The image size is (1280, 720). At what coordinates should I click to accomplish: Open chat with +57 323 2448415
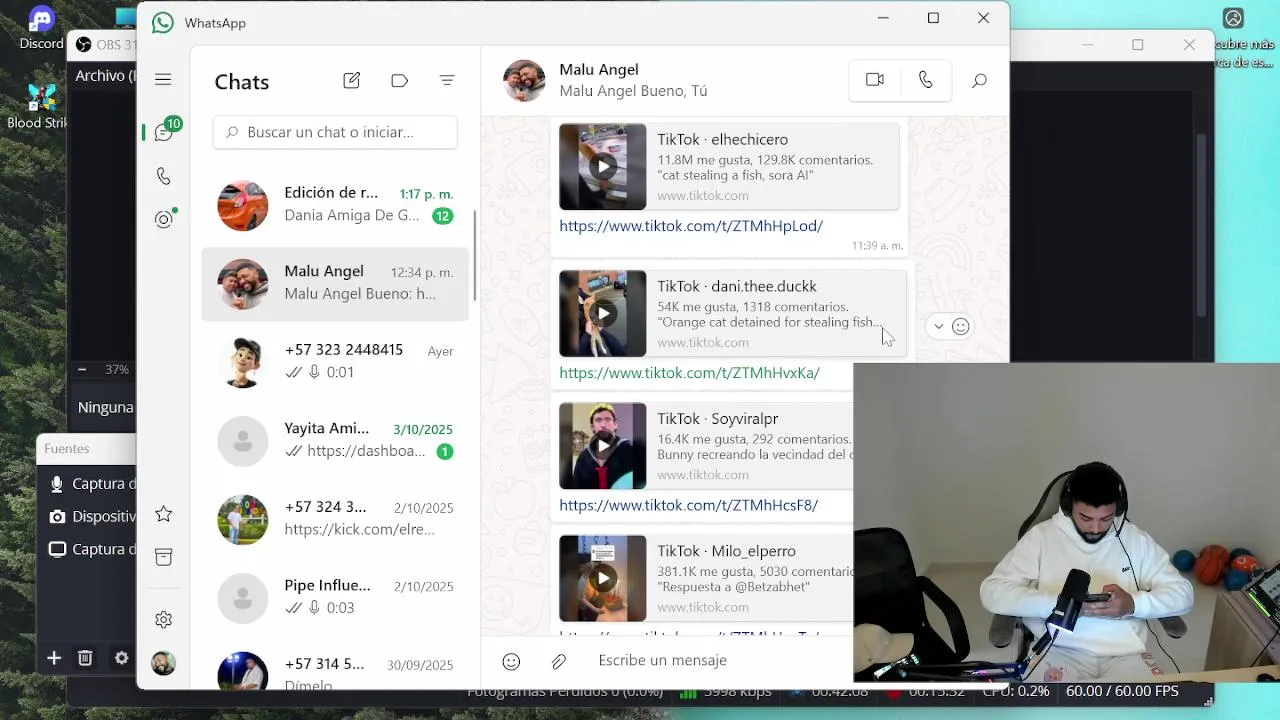pyautogui.click(x=335, y=362)
